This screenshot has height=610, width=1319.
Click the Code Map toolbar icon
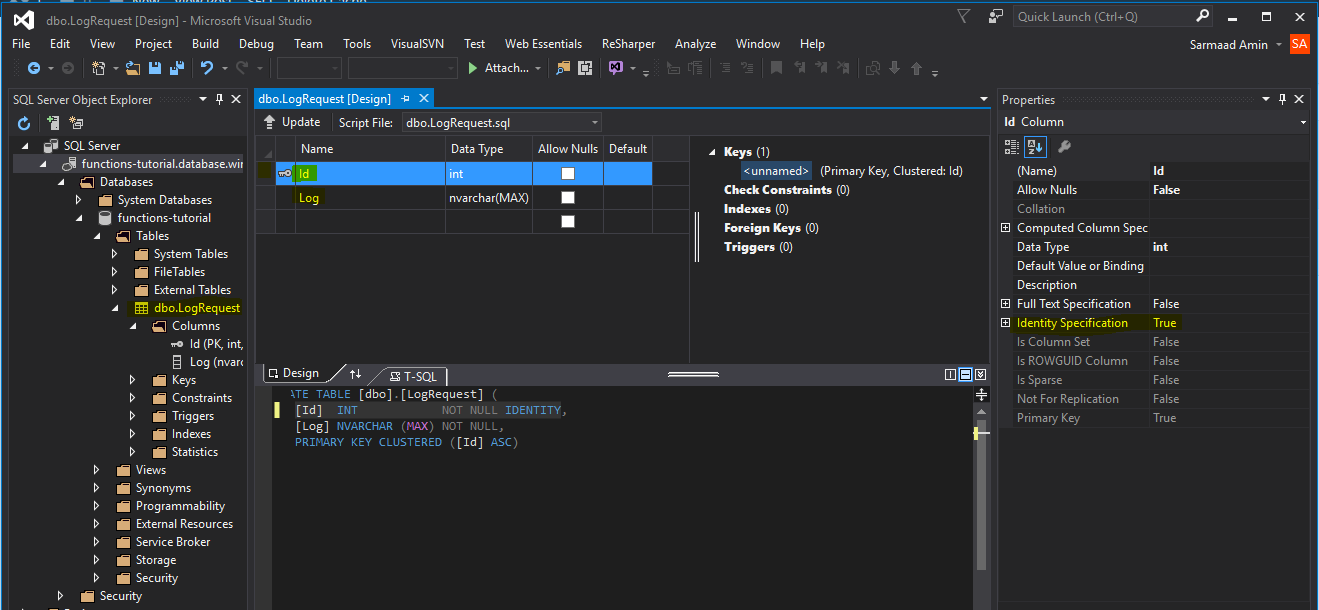[585, 68]
